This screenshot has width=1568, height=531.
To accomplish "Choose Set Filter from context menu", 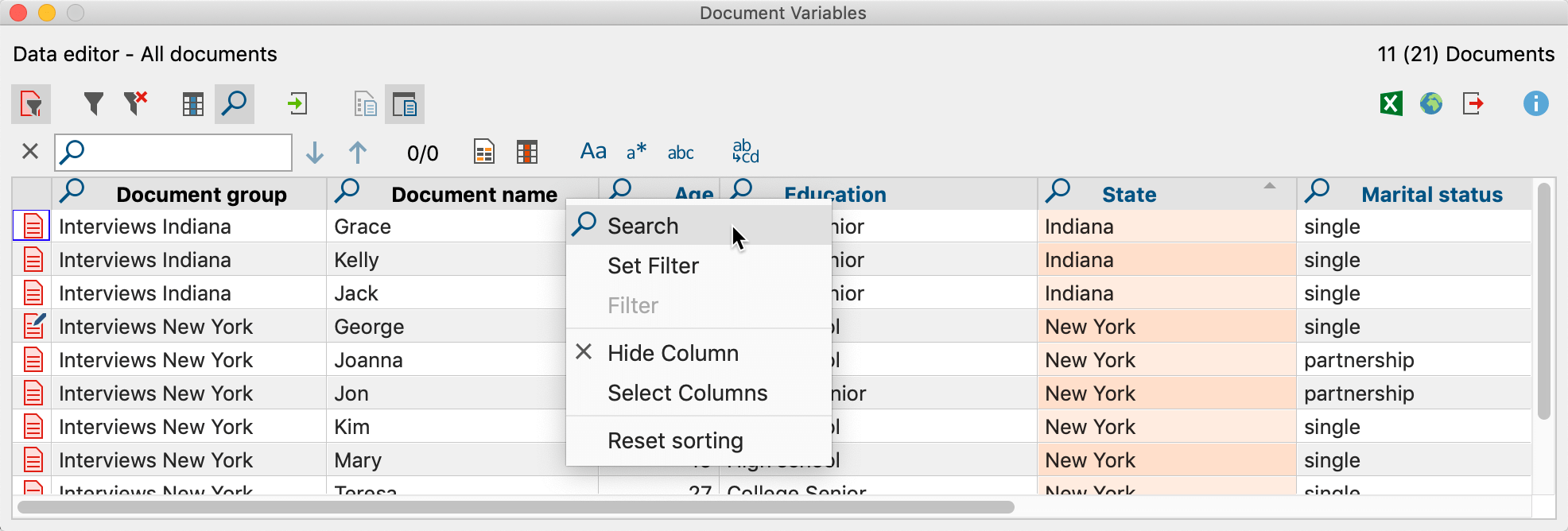I will coord(653,265).
